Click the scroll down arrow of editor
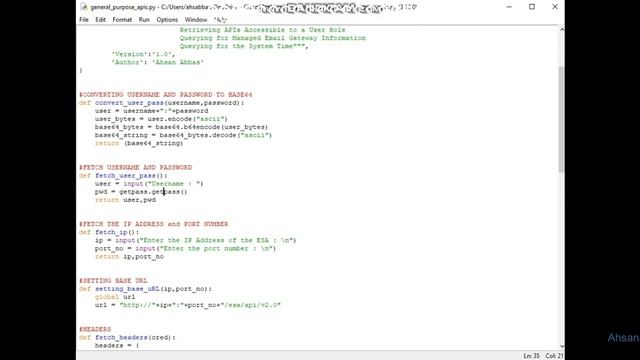Viewport: 640px width, 360px height. coord(562,346)
